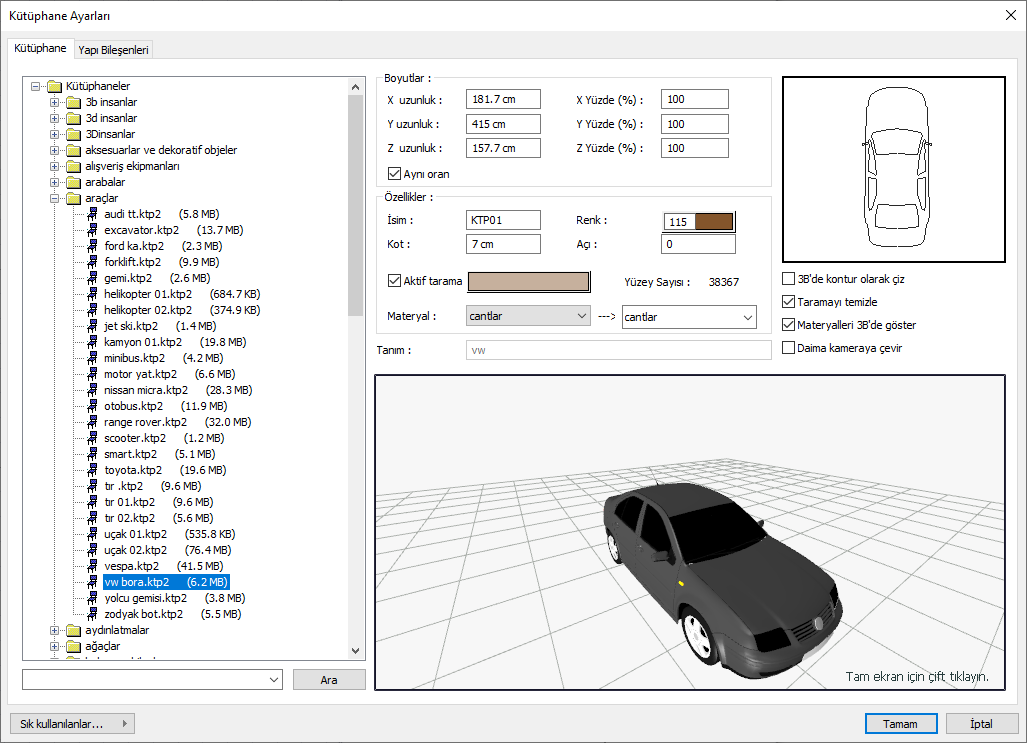Click the range rover.ktp2 object icon
This screenshot has height=743, width=1027.
coord(94,422)
